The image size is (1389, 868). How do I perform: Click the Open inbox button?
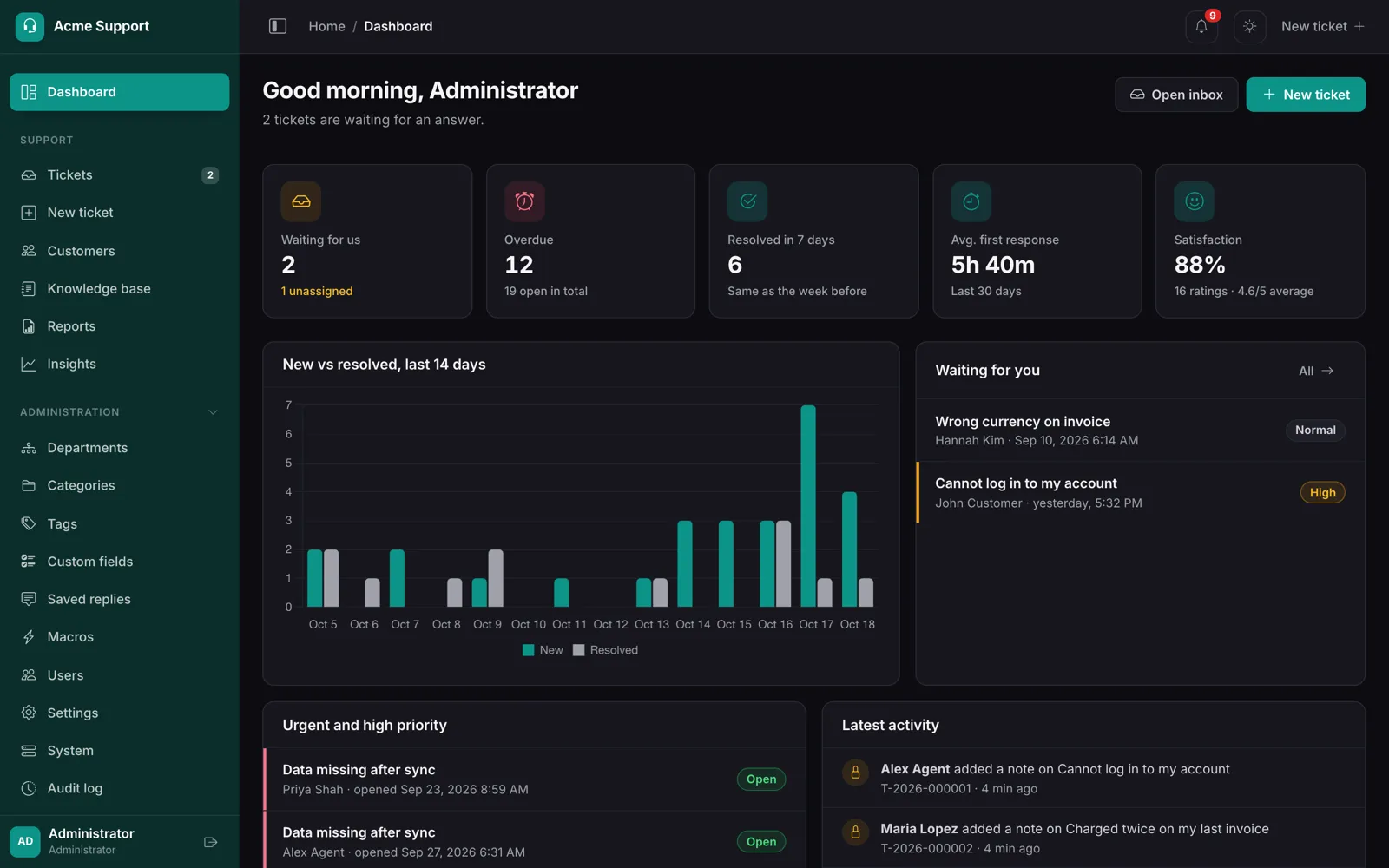(x=1176, y=95)
